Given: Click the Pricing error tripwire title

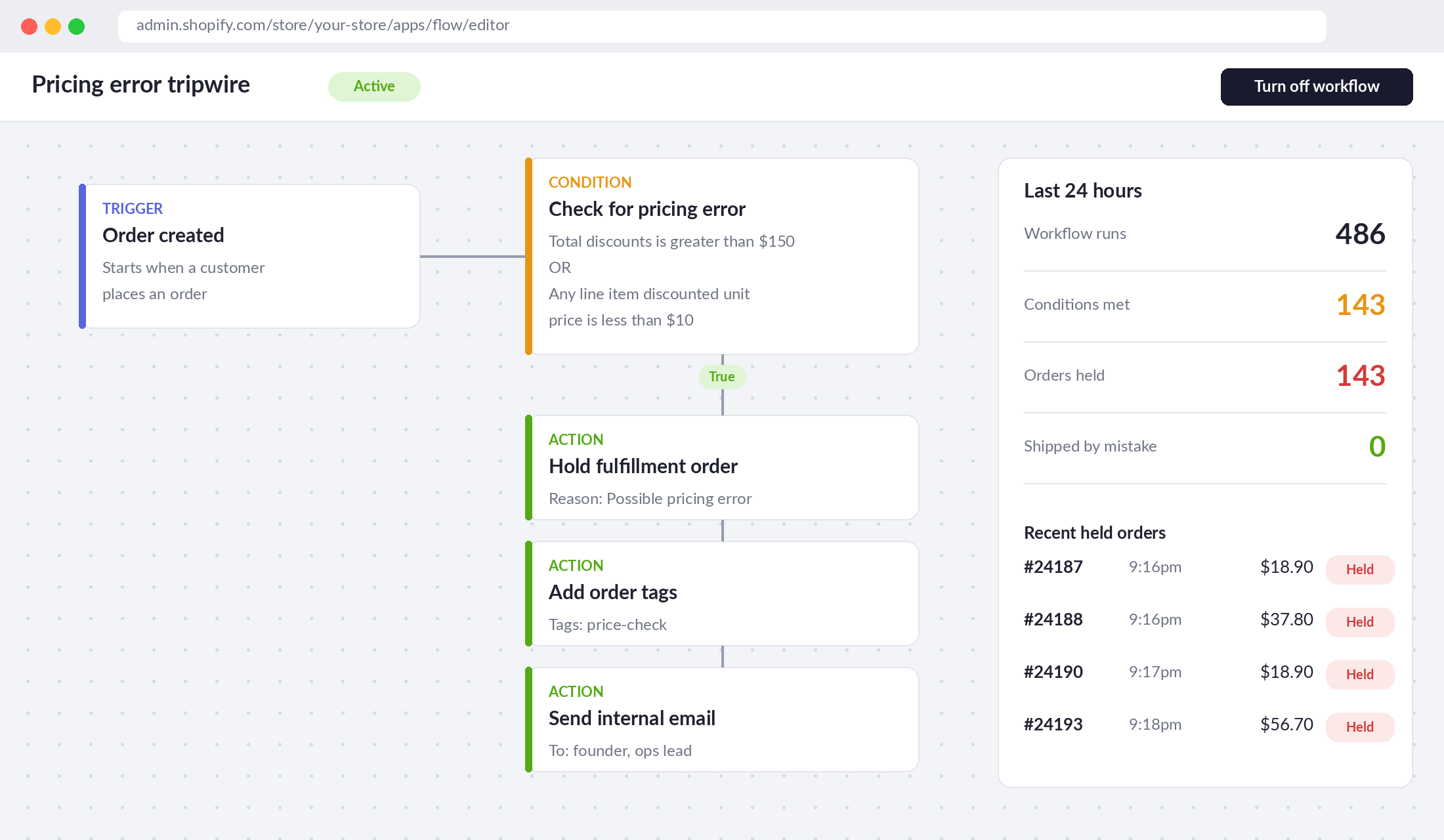Looking at the screenshot, I should (x=140, y=85).
